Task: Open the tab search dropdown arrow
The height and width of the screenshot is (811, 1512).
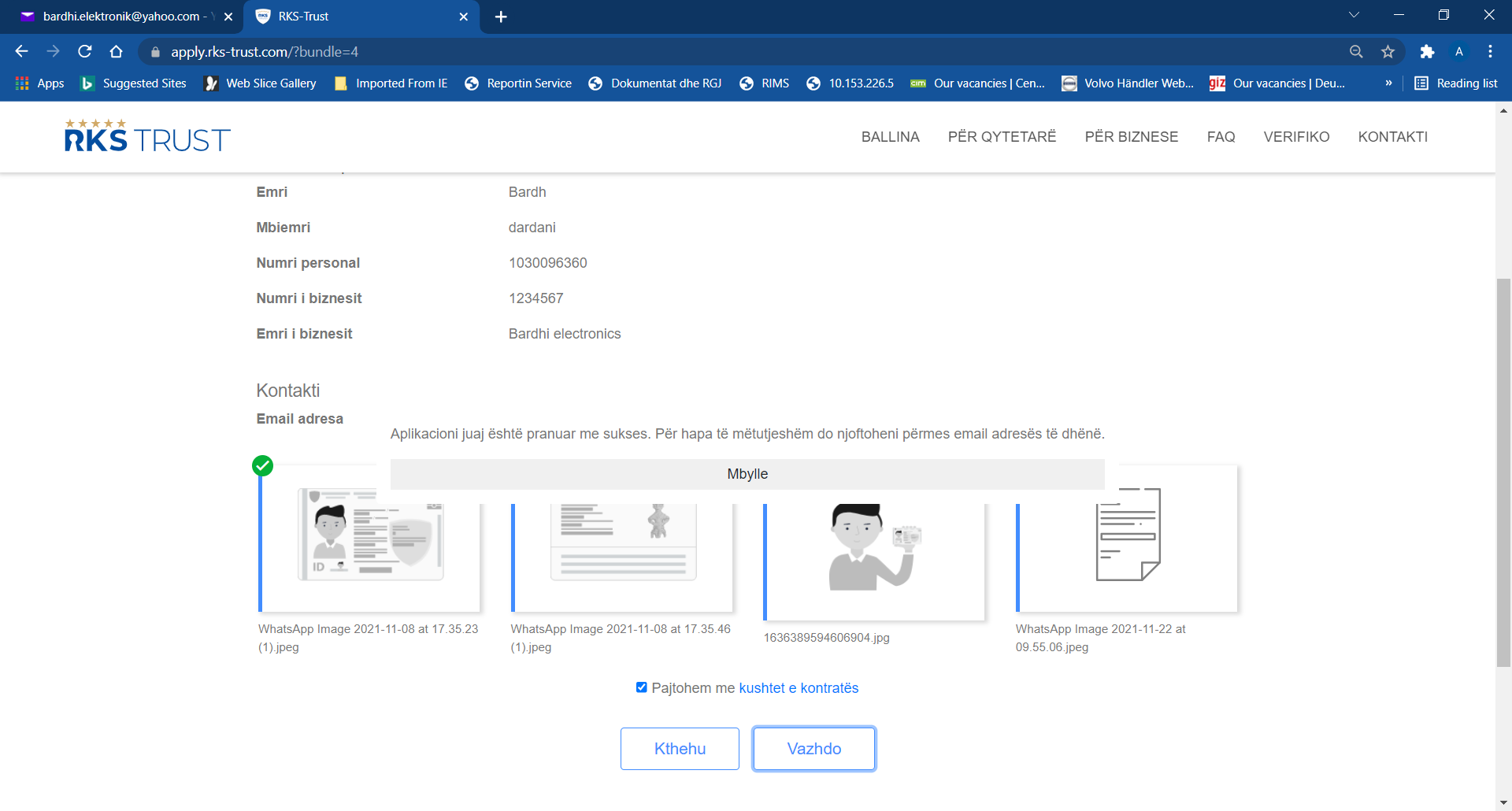Action: 1354,16
